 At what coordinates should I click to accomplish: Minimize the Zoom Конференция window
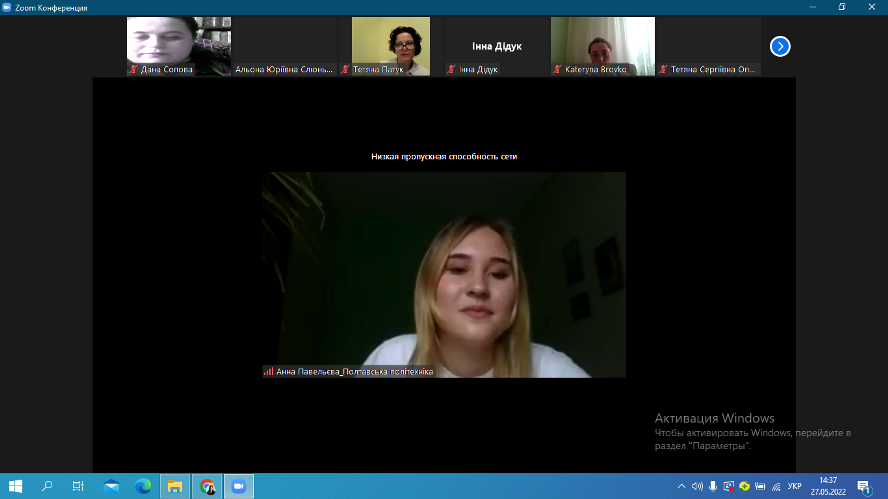(813, 7)
